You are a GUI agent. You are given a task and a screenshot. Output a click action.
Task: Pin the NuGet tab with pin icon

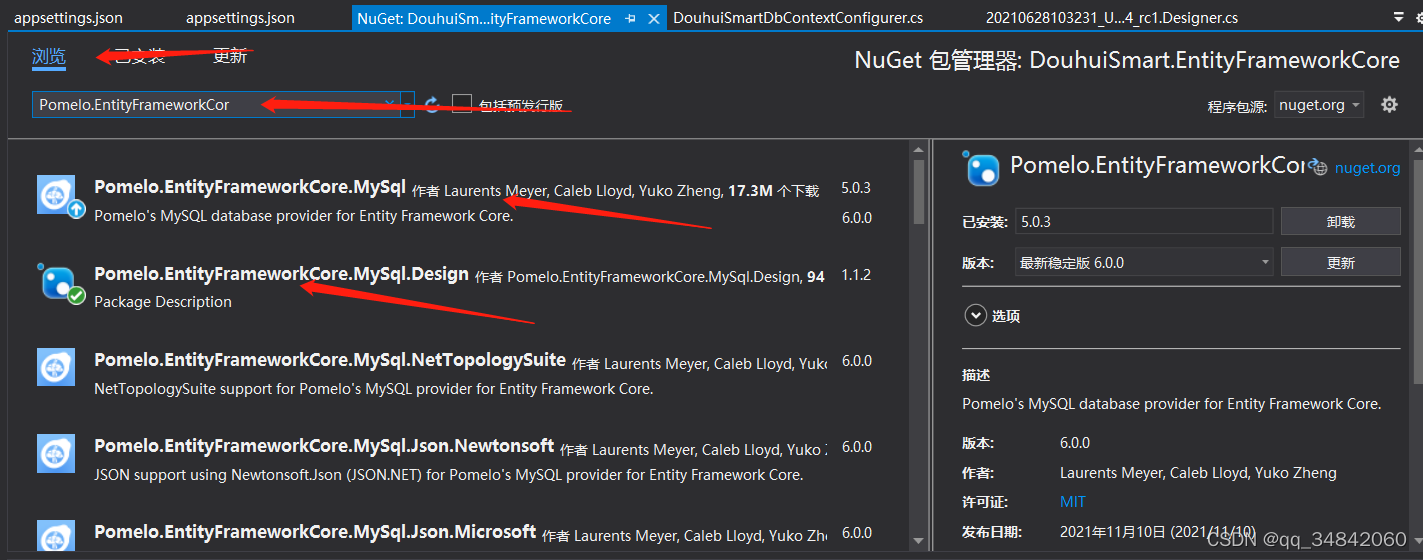click(630, 18)
